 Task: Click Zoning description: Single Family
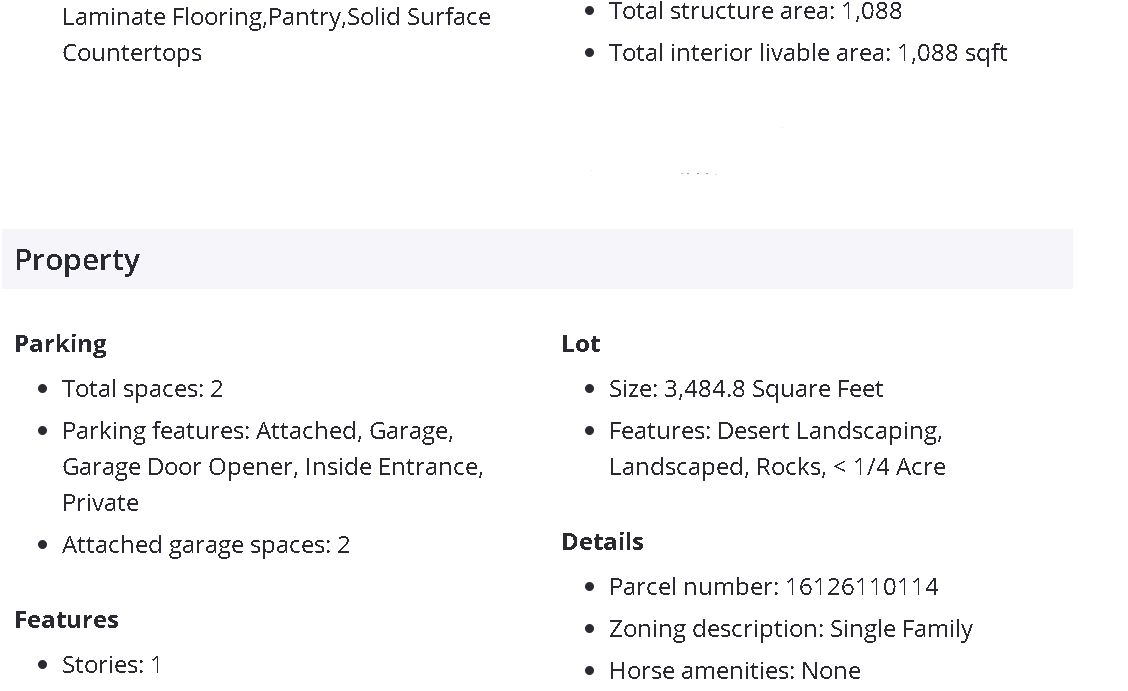[x=790, y=629]
